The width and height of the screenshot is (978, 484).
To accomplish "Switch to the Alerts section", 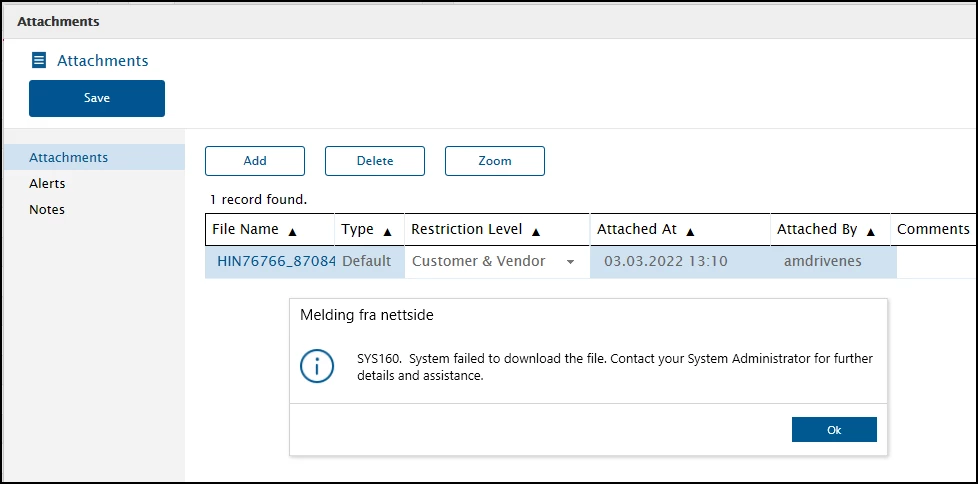I will pyautogui.click(x=47, y=183).
